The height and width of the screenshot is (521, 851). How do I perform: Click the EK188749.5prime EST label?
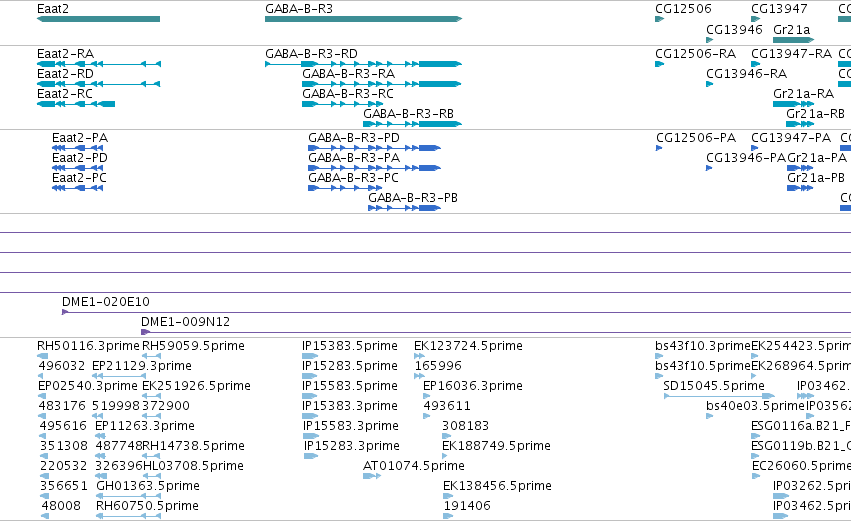[497, 446]
